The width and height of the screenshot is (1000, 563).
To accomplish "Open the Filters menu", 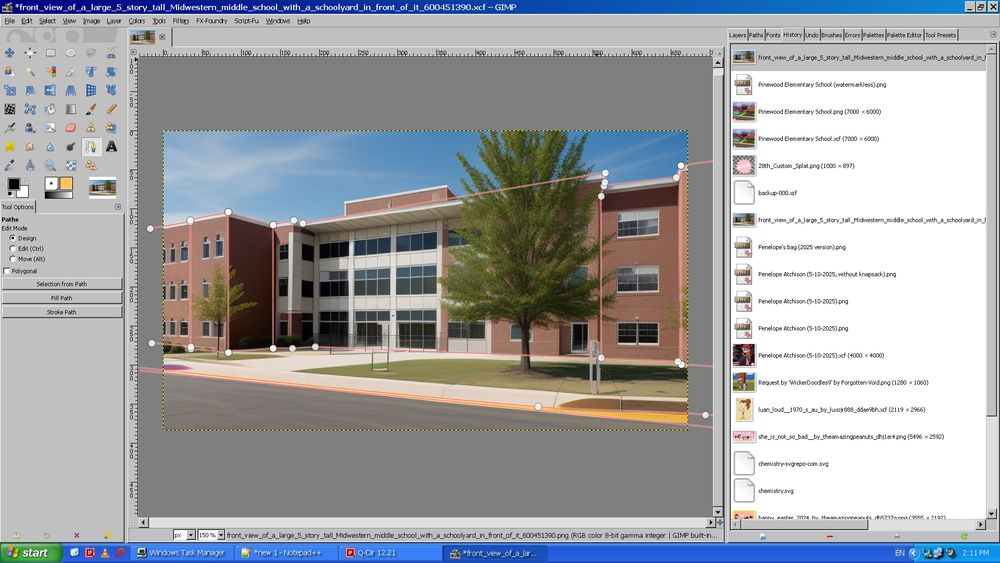I will tap(180, 20).
